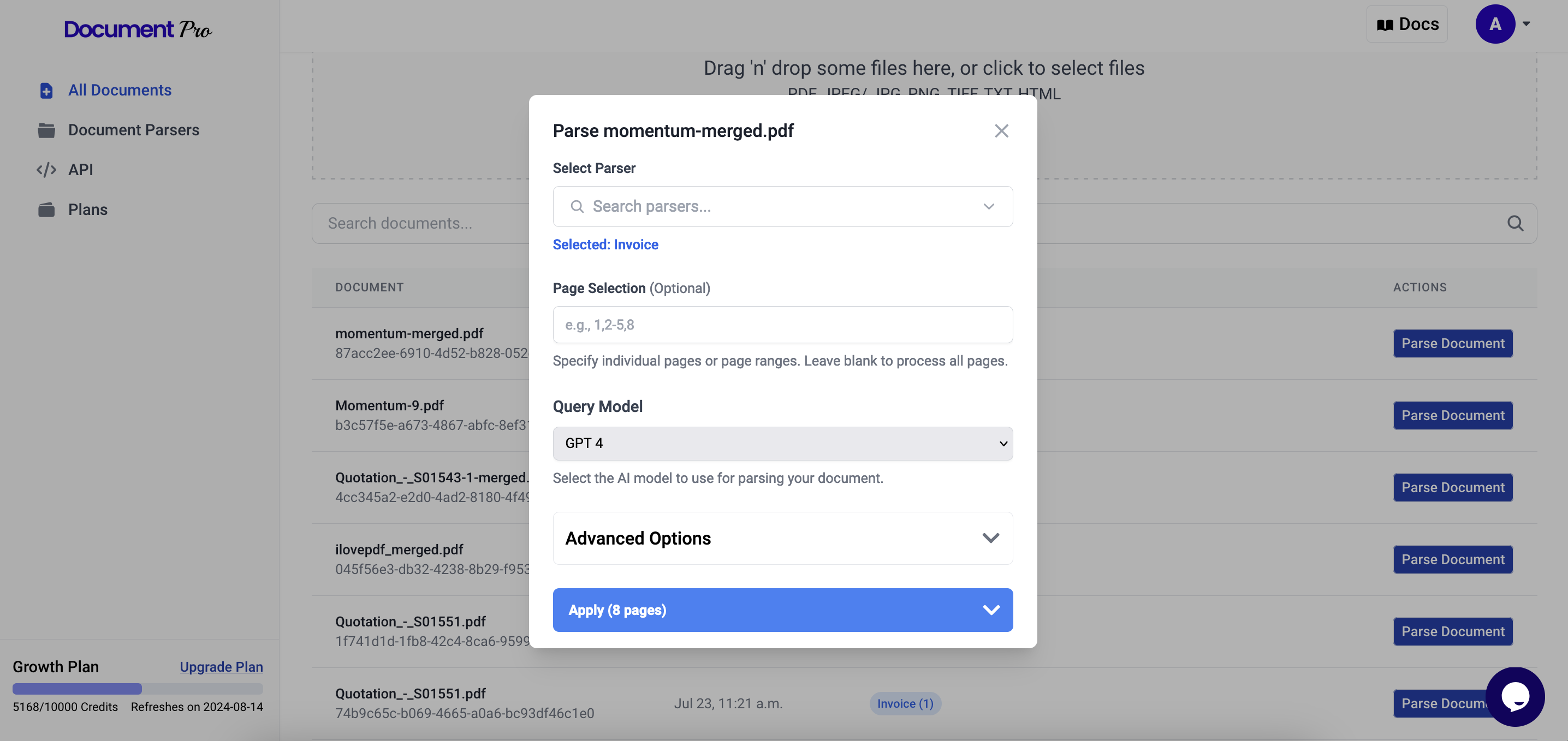The height and width of the screenshot is (741, 1568).
Task: Click the All Documents sidebar icon
Action: point(46,91)
